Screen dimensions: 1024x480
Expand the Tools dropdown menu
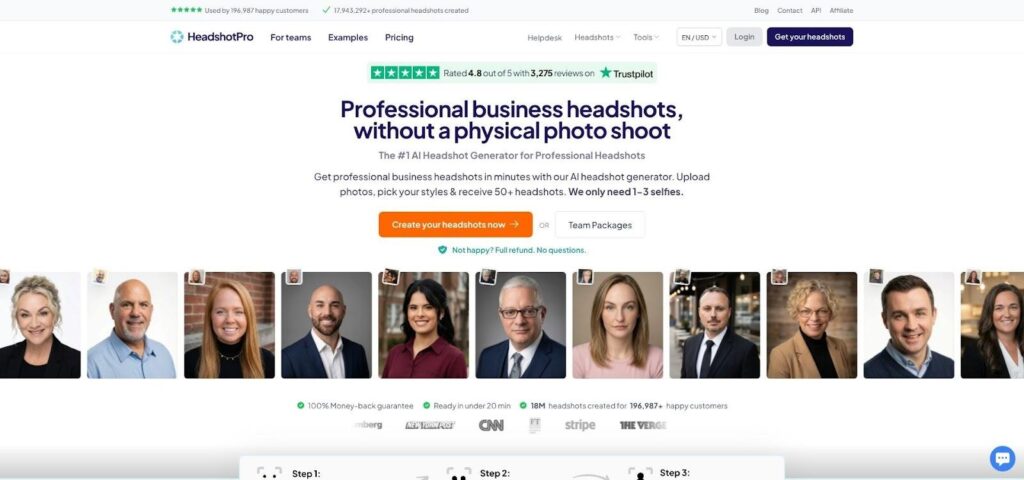point(646,37)
